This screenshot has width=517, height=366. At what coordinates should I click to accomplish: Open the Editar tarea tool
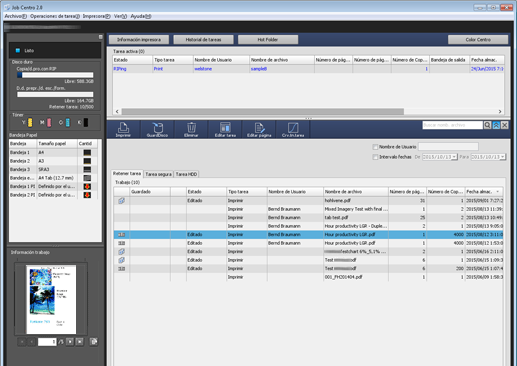(225, 129)
